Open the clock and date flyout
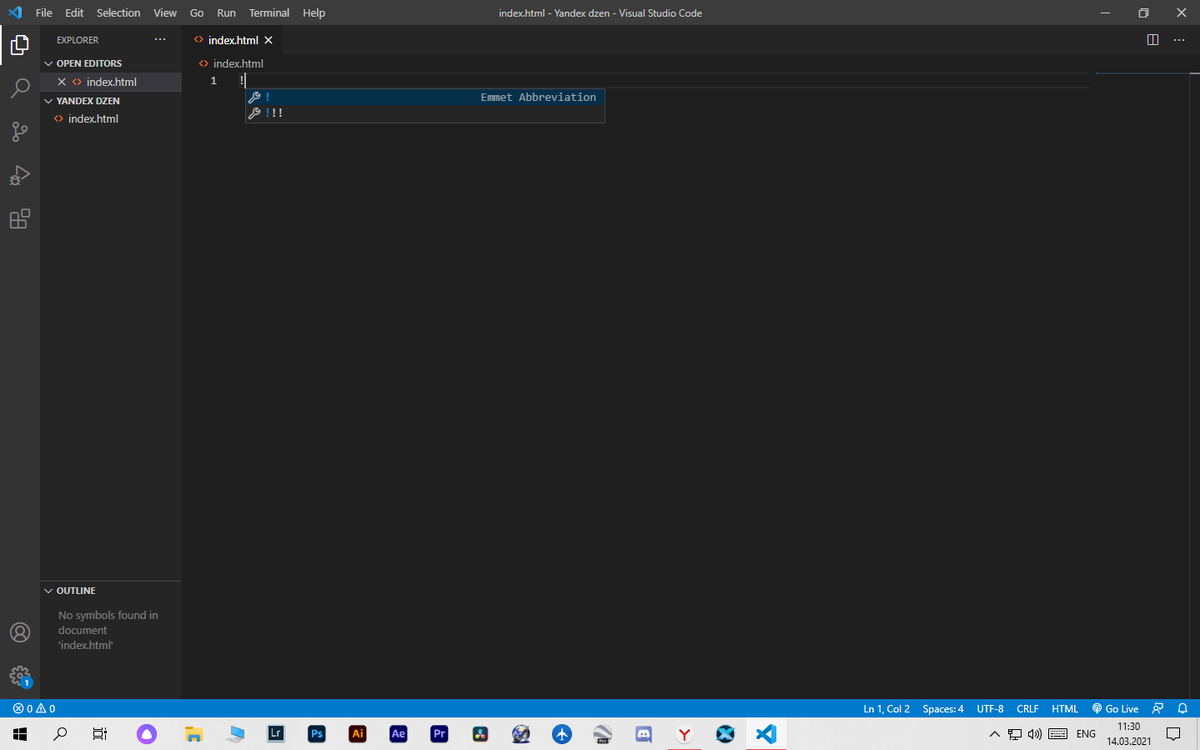The image size is (1200, 750). point(1128,734)
